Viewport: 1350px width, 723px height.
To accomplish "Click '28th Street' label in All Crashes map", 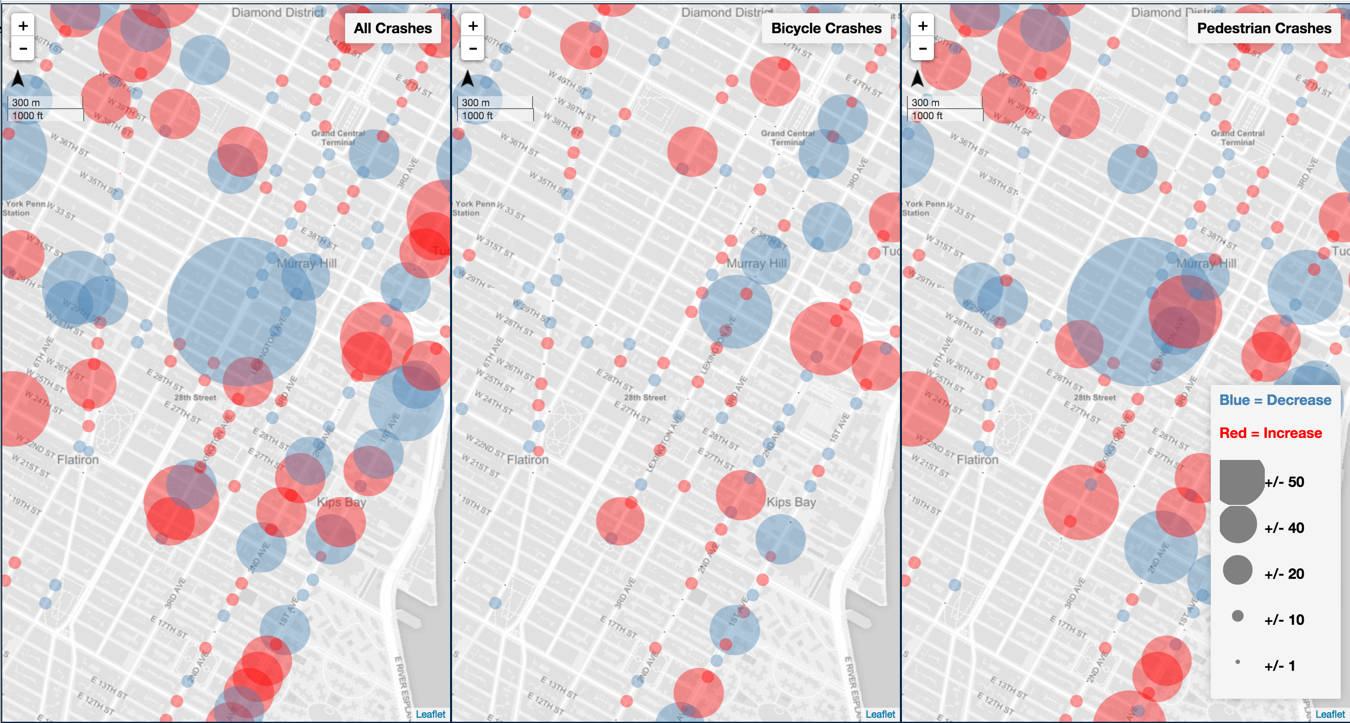I will click(x=195, y=398).
